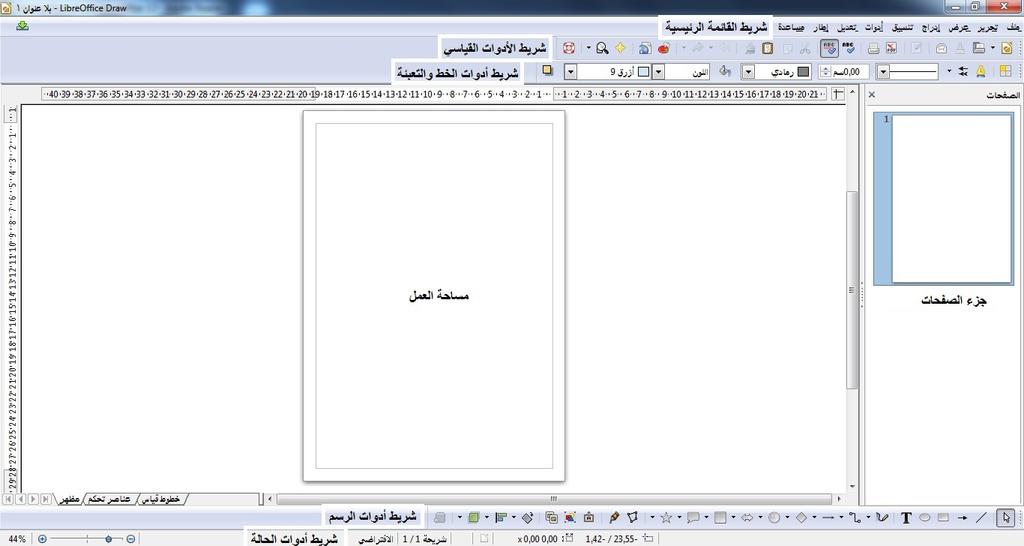The width and height of the screenshot is (1024, 546).
Task: Select the Symbol Shapes smiley tool
Action: [774, 517]
